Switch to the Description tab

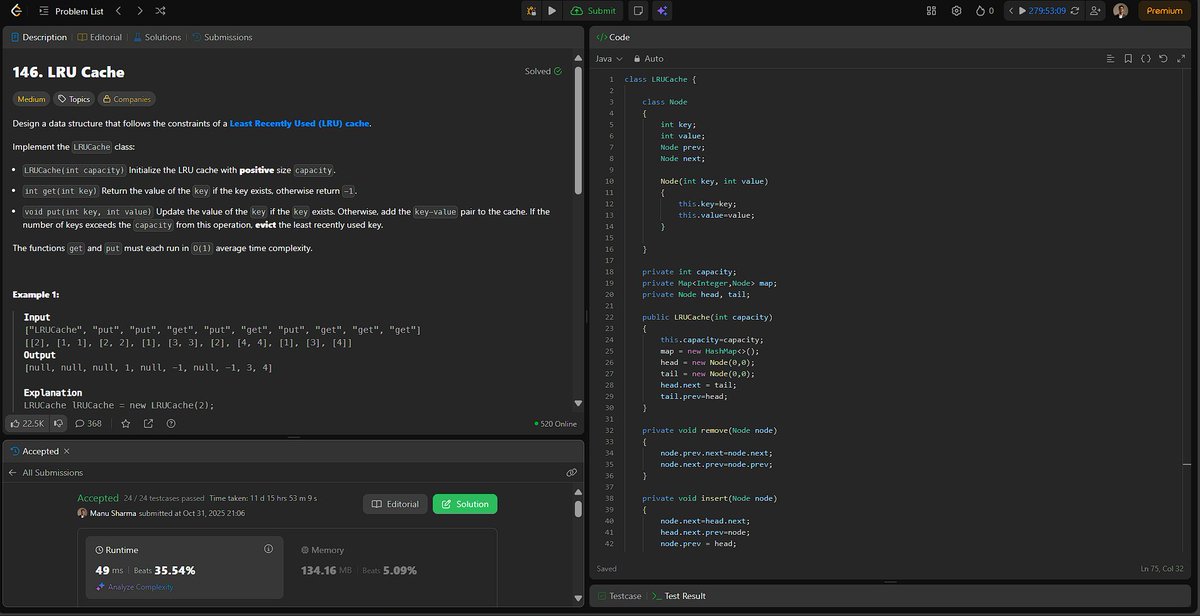point(38,37)
